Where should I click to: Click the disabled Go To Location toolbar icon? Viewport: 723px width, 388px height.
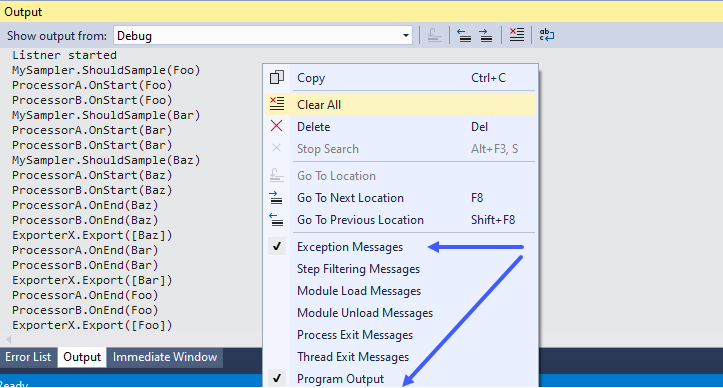click(434, 36)
